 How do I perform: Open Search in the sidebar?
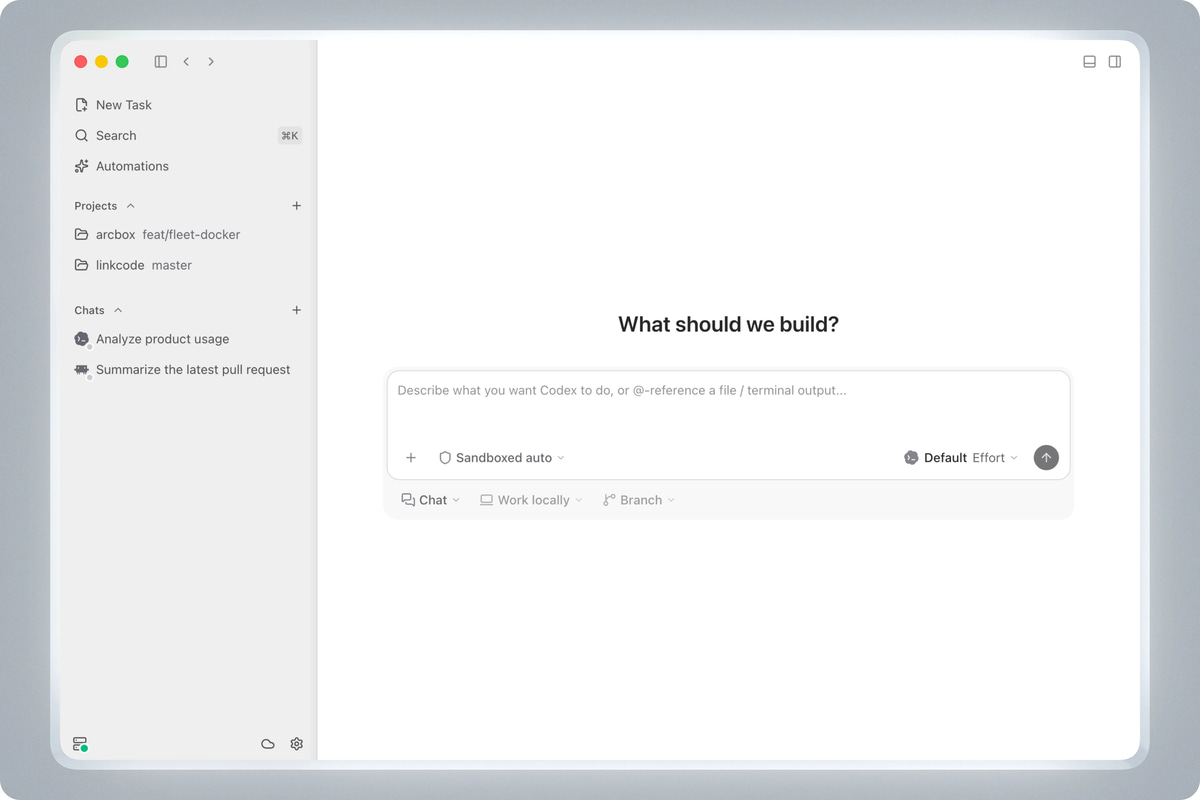point(188,136)
